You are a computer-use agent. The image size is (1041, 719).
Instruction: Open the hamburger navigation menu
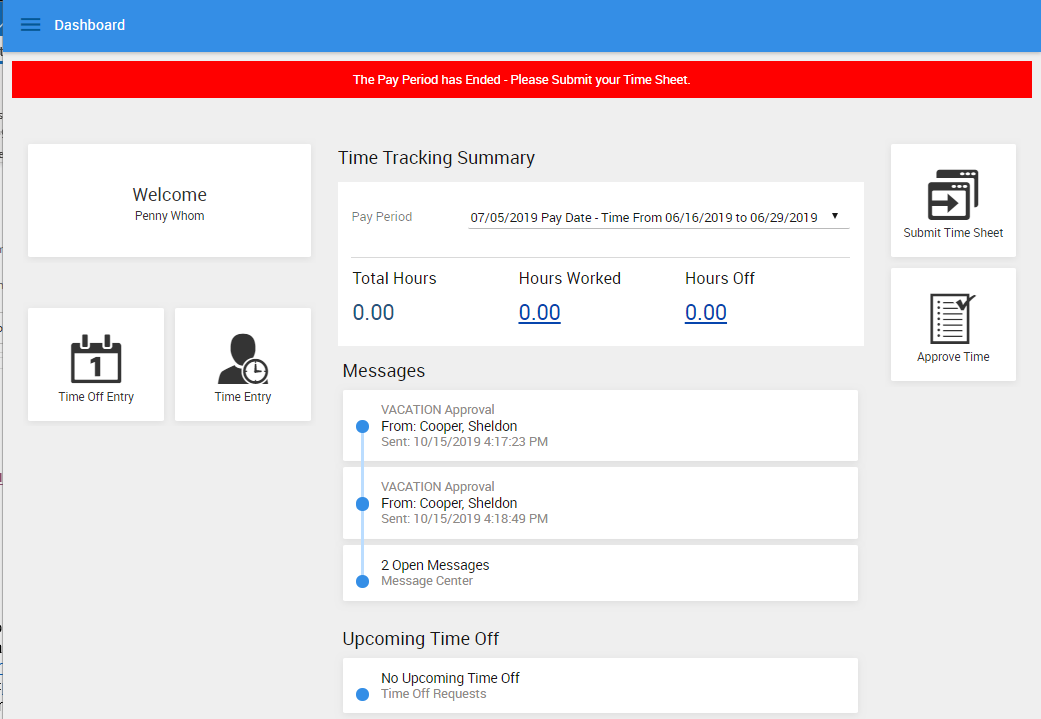pos(31,25)
